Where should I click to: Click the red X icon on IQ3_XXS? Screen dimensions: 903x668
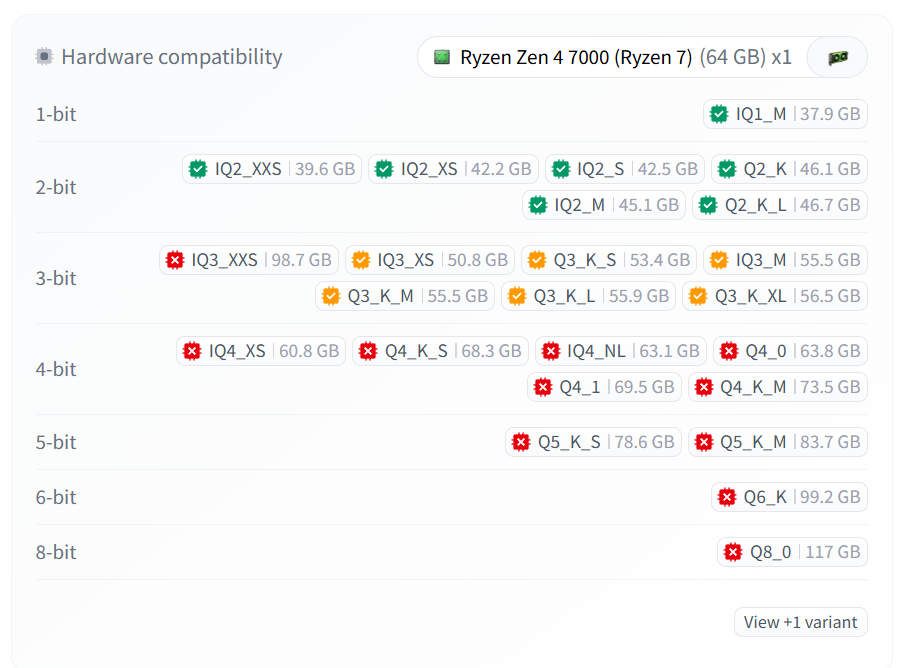click(175, 260)
